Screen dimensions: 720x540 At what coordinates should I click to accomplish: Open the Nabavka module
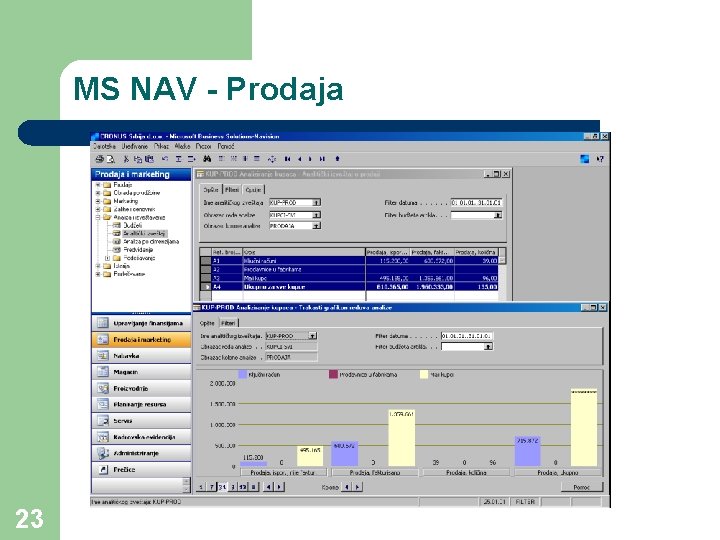(x=141, y=355)
